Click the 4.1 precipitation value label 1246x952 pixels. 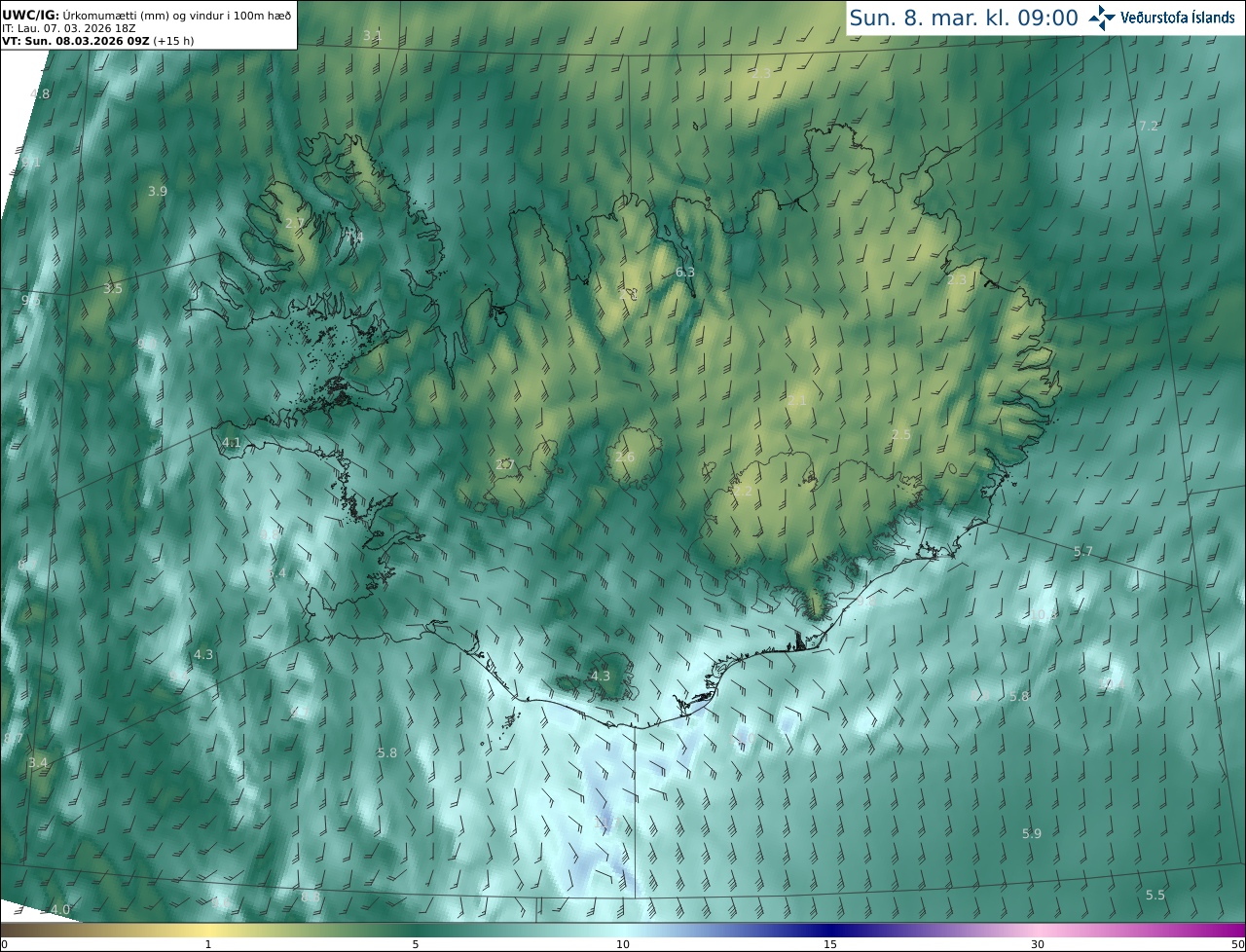[231, 442]
